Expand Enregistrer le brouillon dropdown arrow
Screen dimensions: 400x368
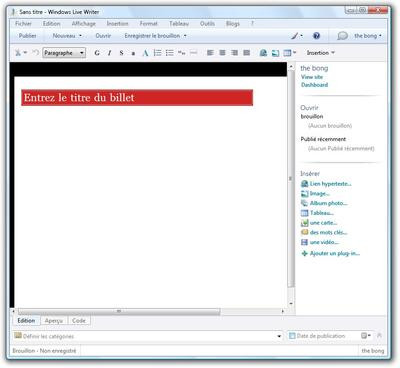(185, 36)
